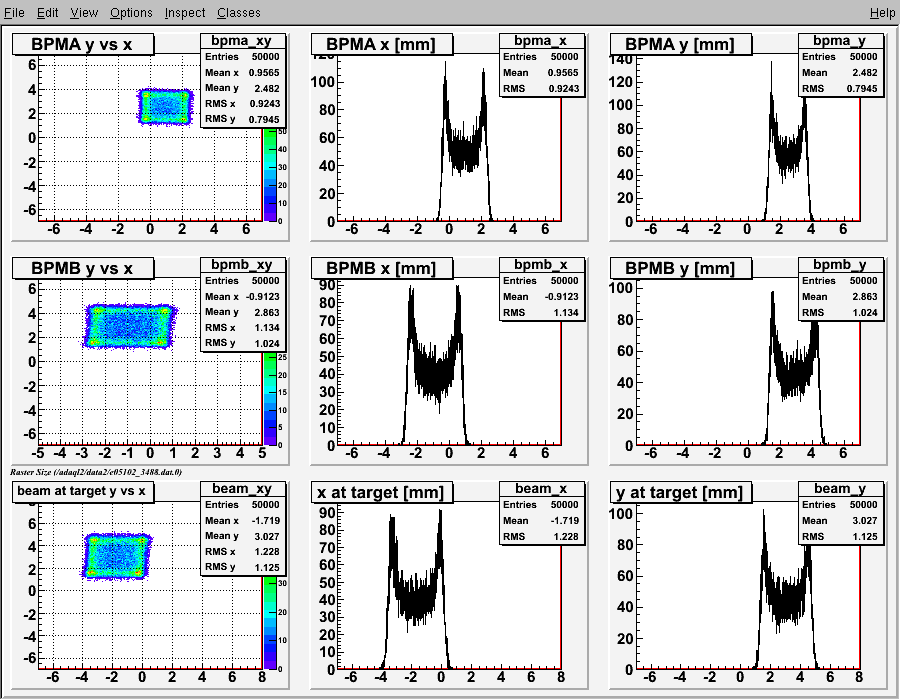Click the bpma_x statistics box header

pyautogui.click(x=541, y=41)
